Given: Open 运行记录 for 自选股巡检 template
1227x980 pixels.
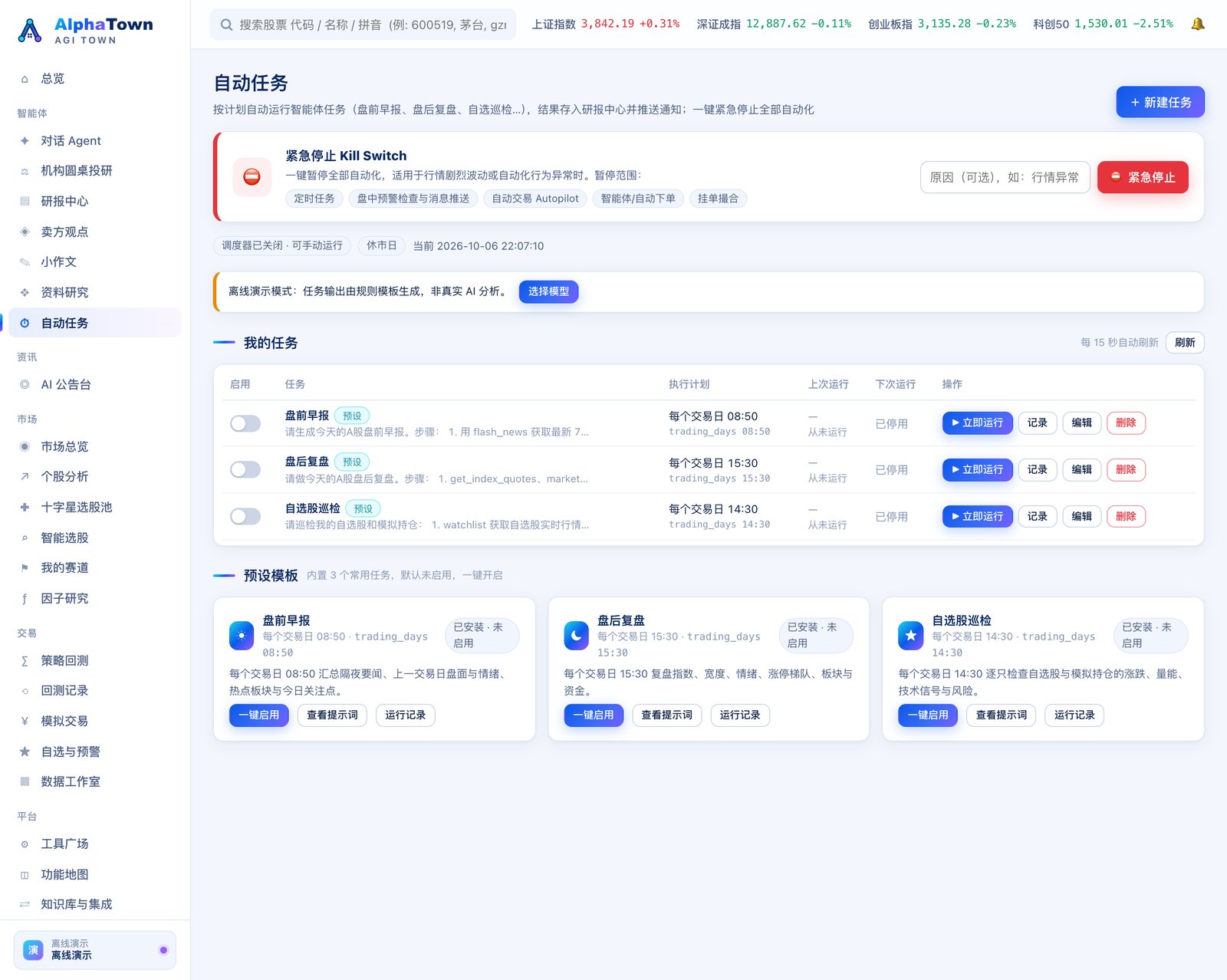Looking at the screenshot, I should [x=1074, y=715].
